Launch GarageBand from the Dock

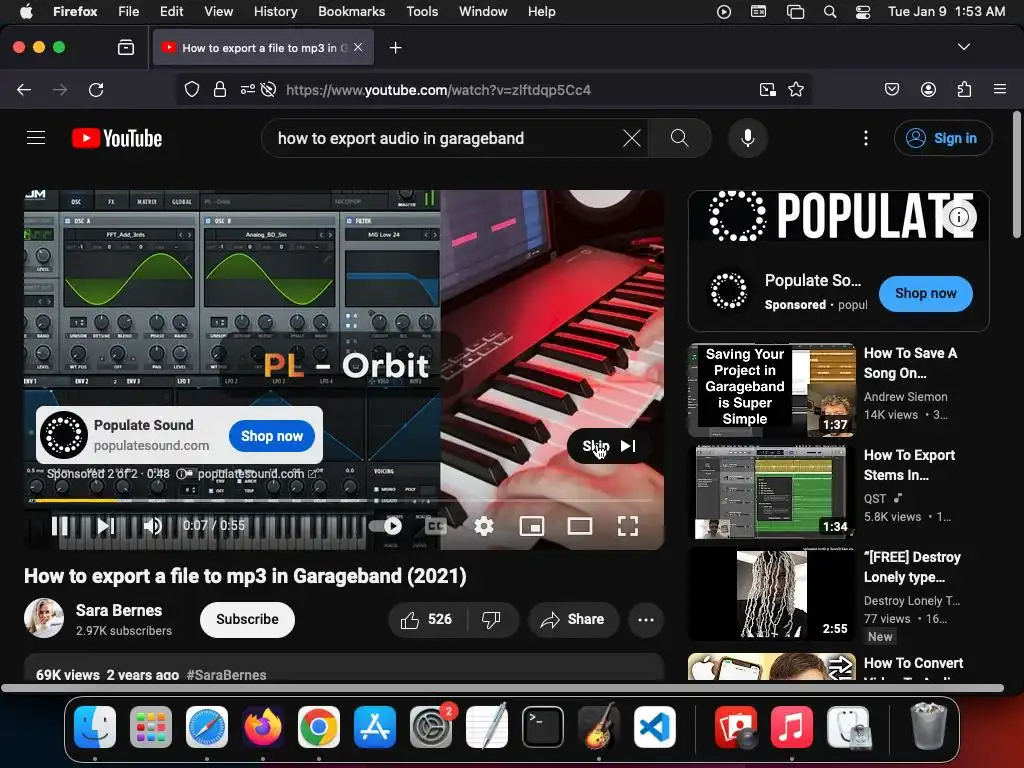[598, 727]
